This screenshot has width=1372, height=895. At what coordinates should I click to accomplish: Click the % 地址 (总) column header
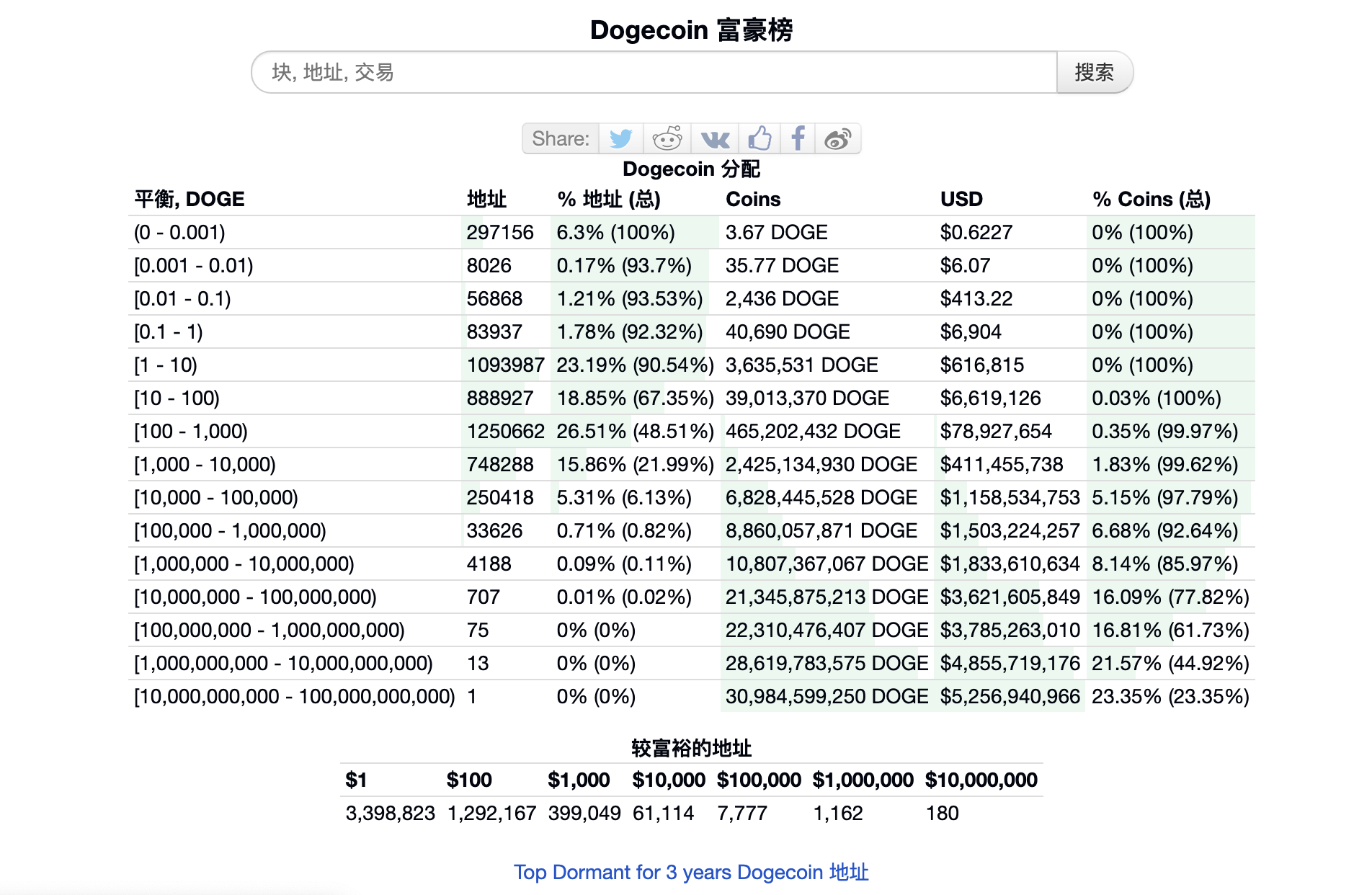coord(608,199)
